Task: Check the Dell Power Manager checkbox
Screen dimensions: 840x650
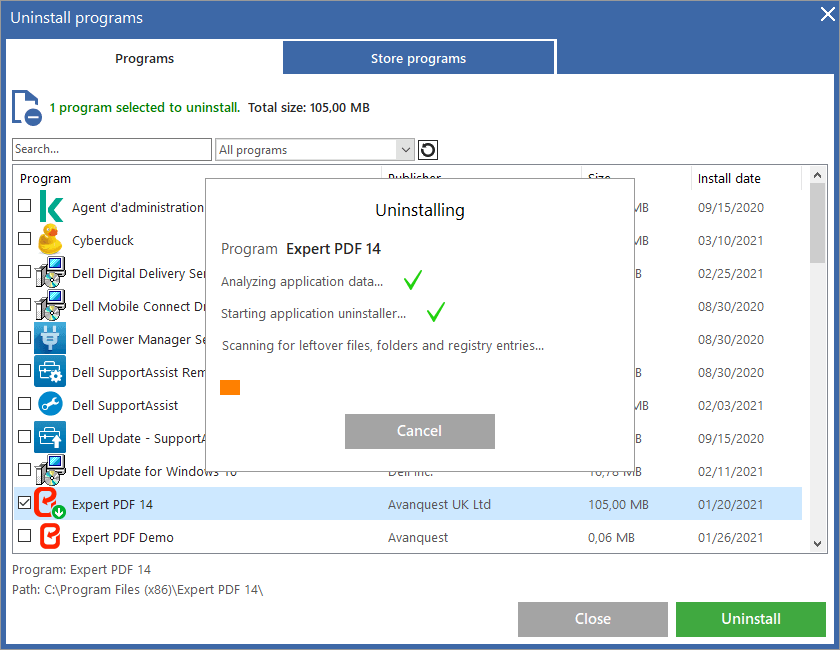Action: click(25, 338)
